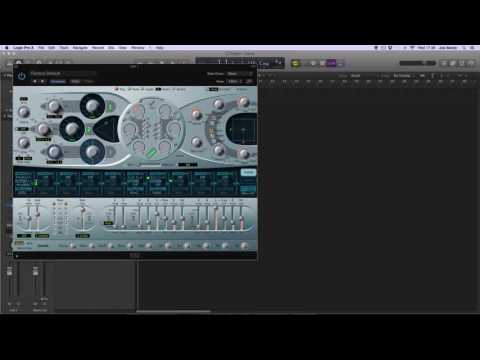
Task: Click the Analog knob below Tune
Action: pos(23,143)
